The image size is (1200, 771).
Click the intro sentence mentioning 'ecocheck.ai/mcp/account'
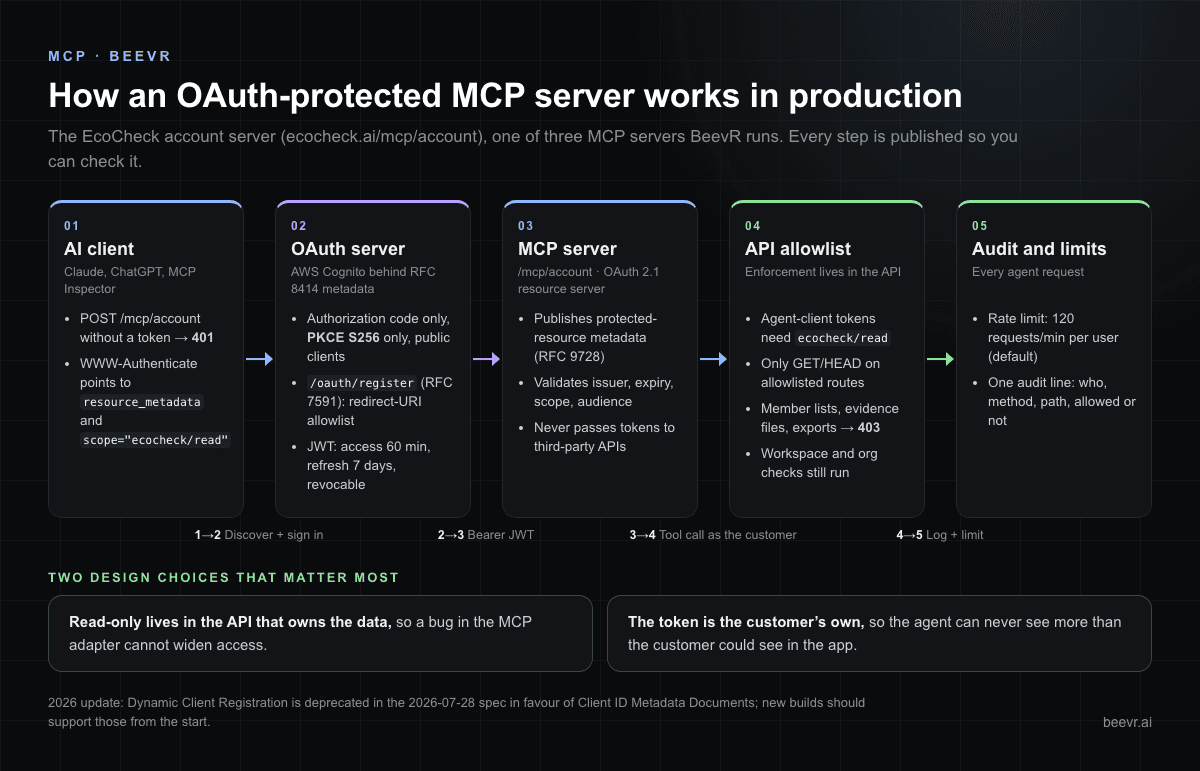point(533,148)
